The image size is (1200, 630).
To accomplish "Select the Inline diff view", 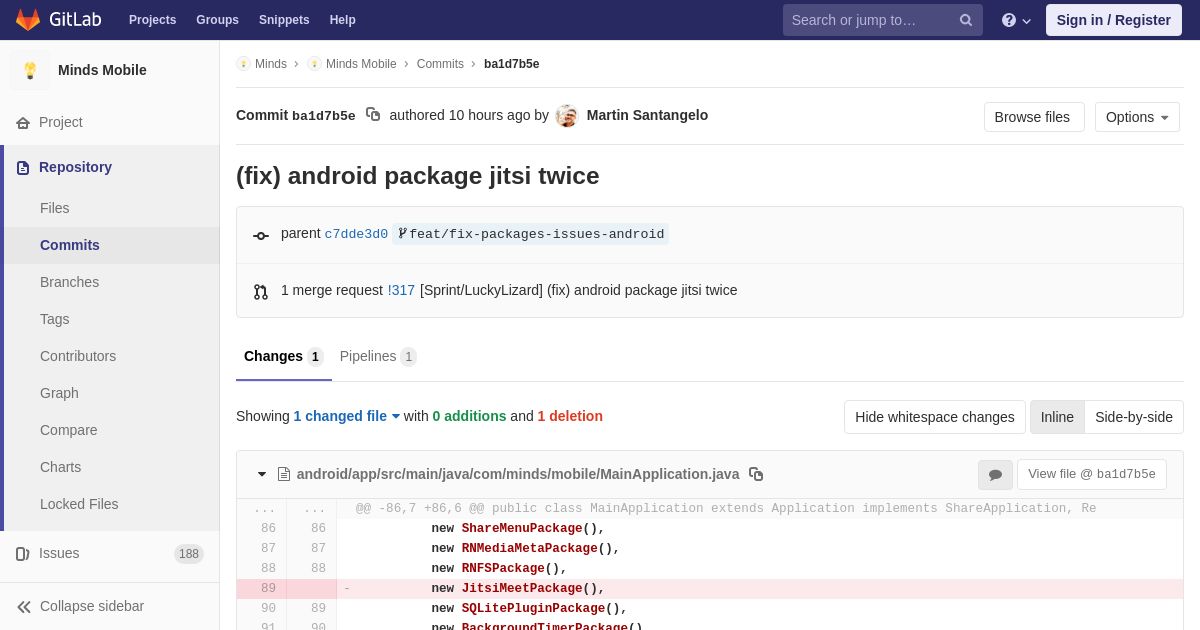I will [1057, 417].
